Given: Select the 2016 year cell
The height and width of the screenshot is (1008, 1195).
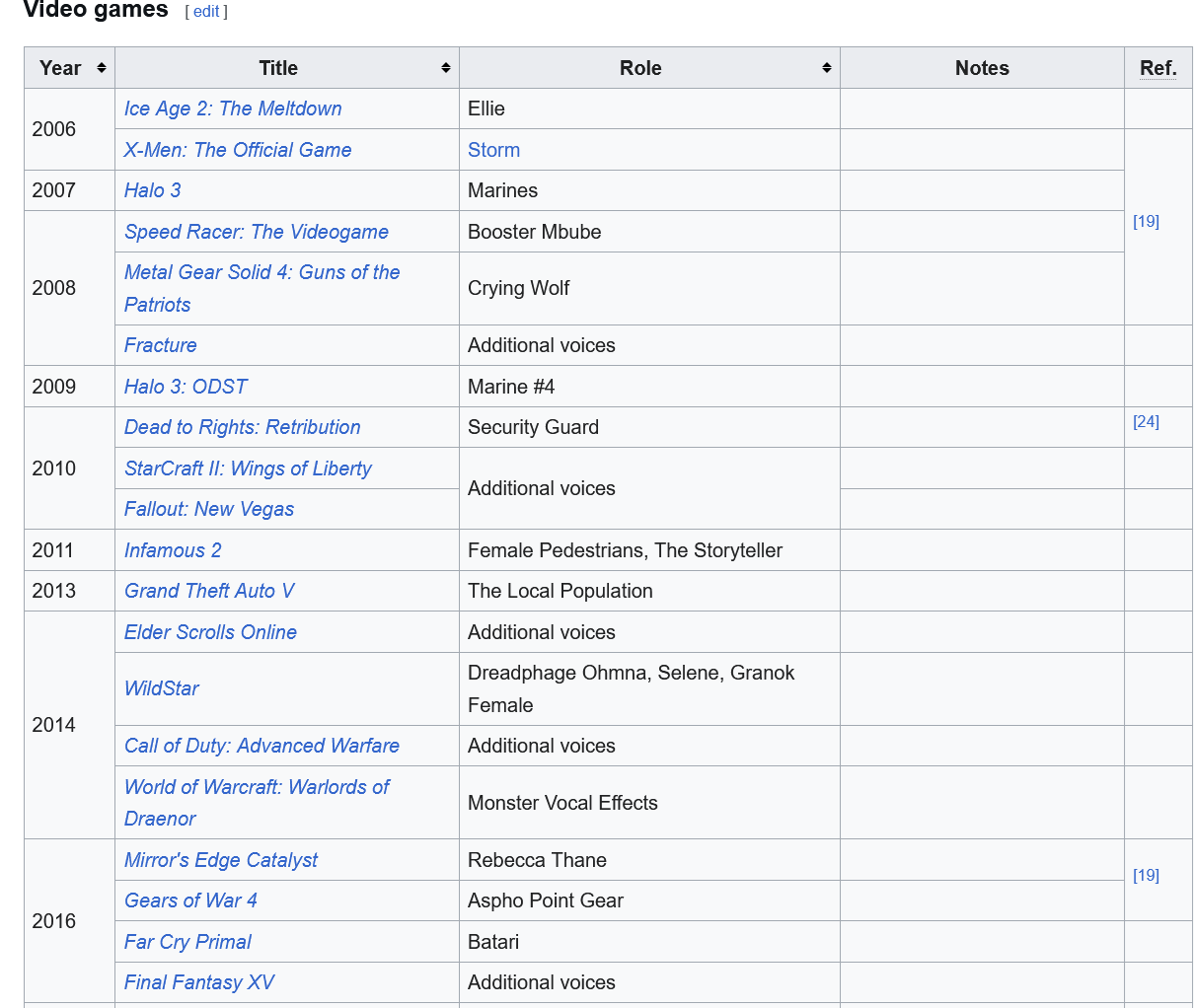Looking at the screenshot, I should pos(69,921).
